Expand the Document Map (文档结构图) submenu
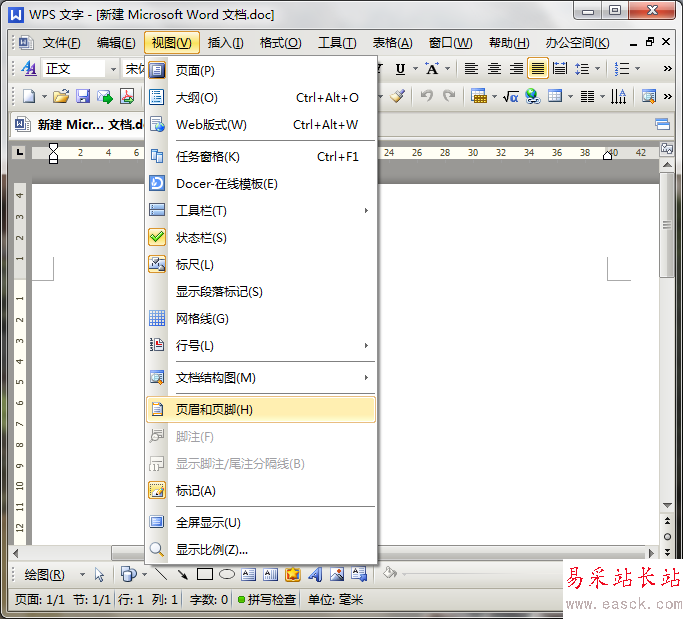This screenshot has height=619, width=683. (x=261, y=378)
